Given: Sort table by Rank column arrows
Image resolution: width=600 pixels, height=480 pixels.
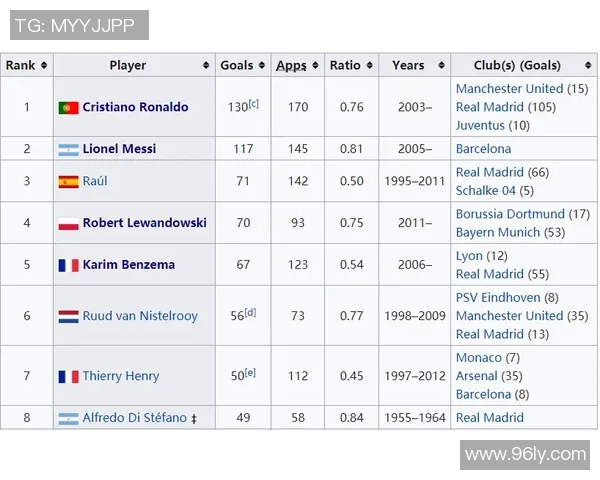Looking at the screenshot, I should coord(43,65).
